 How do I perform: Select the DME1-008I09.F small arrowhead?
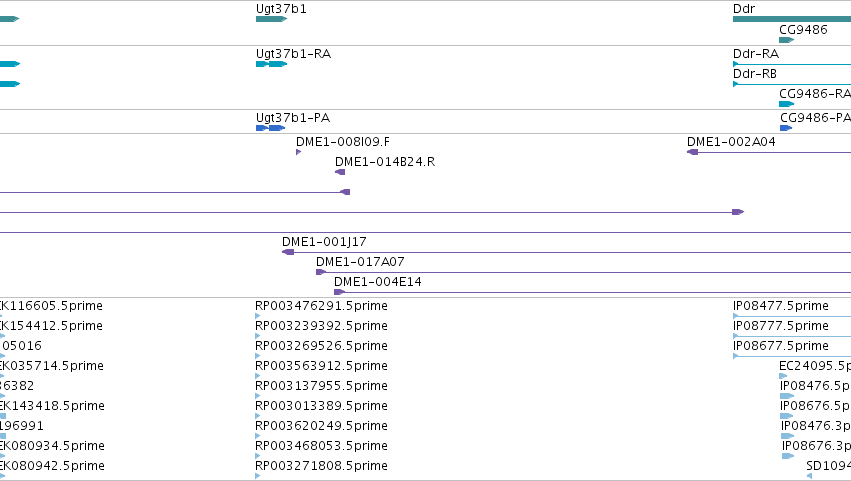point(299,152)
